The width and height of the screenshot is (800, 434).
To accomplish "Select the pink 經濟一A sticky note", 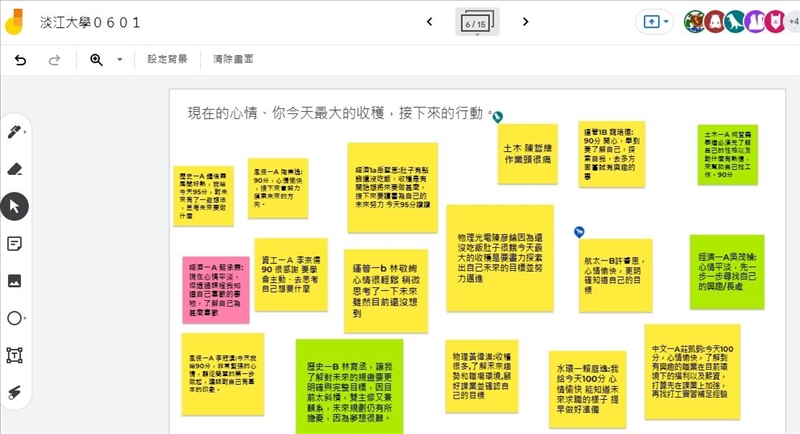I will point(215,289).
